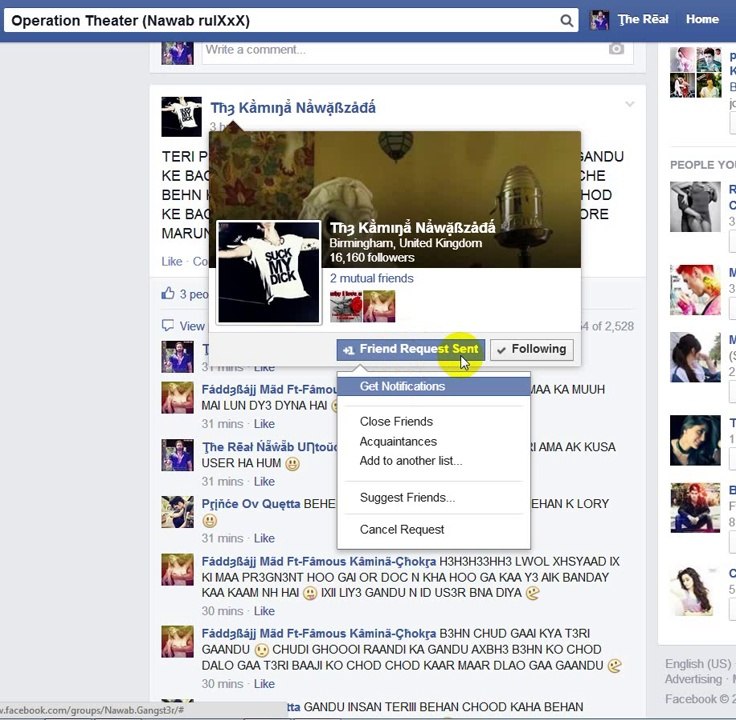The image size is (736, 720).
Task: Click the Friend Request Sent button
Action: 410,350
